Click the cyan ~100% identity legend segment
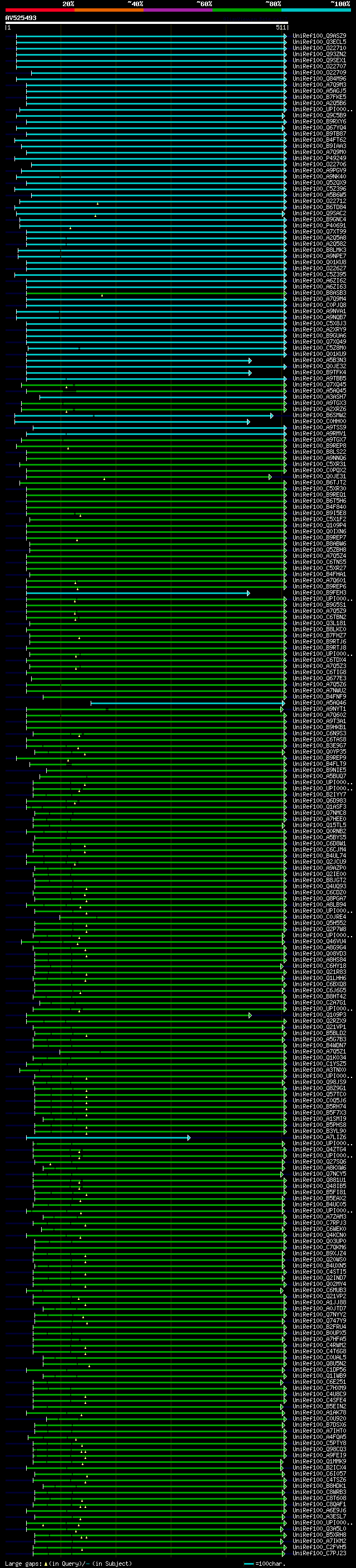The image size is (356, 1568). click(316, 10)
